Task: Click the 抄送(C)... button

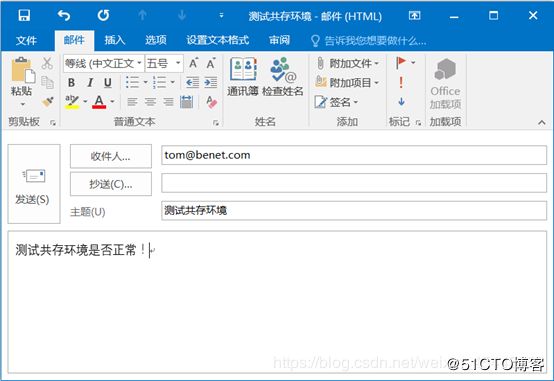Action: 111,184
